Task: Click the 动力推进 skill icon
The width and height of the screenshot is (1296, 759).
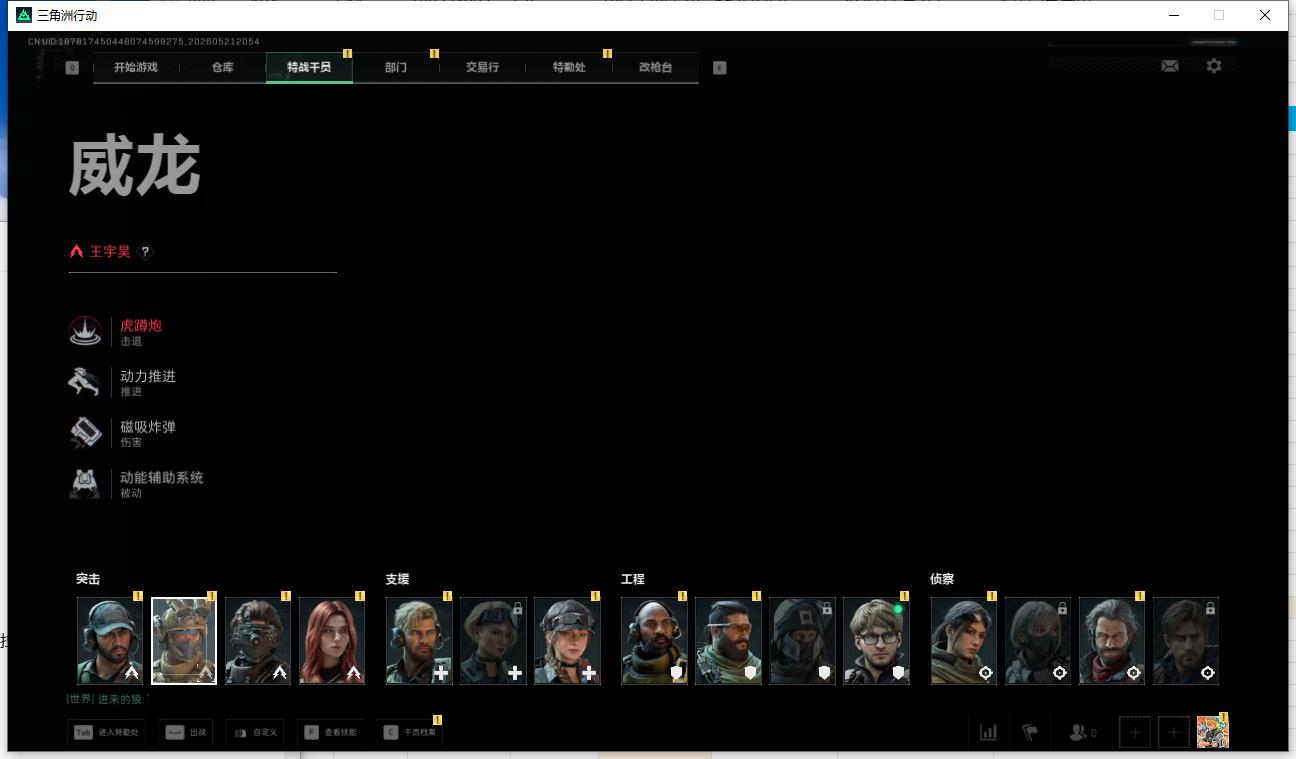Action: 85,382
